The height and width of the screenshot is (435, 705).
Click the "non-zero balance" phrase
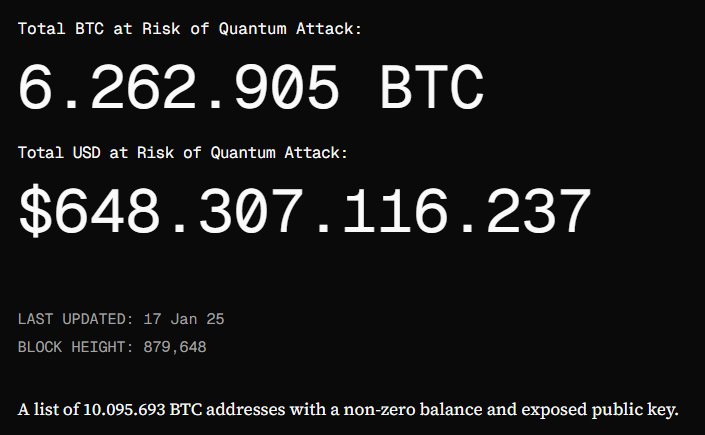pyautogui.click(x=414, y=410)
